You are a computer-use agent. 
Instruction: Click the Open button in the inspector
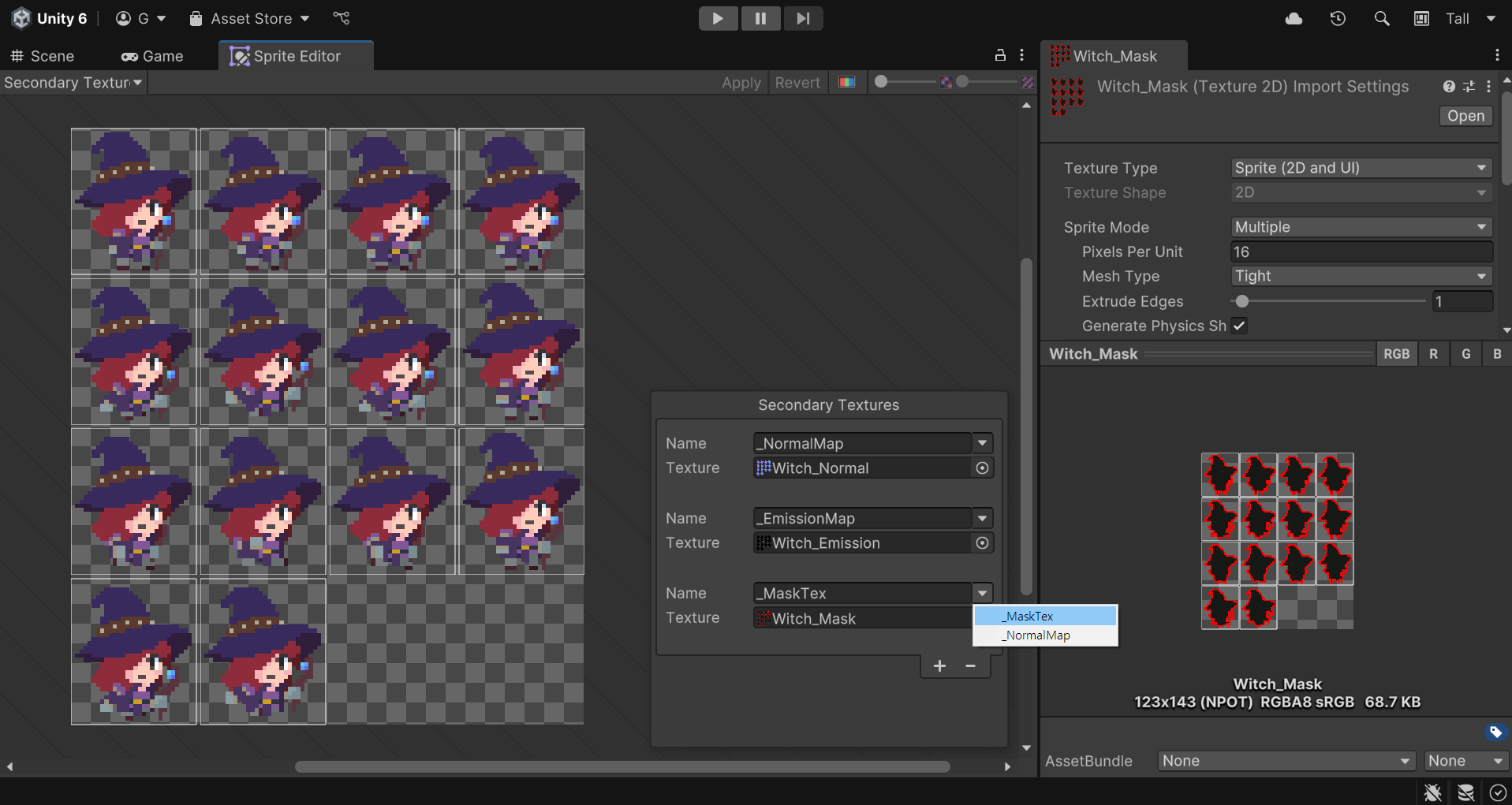1465,116
